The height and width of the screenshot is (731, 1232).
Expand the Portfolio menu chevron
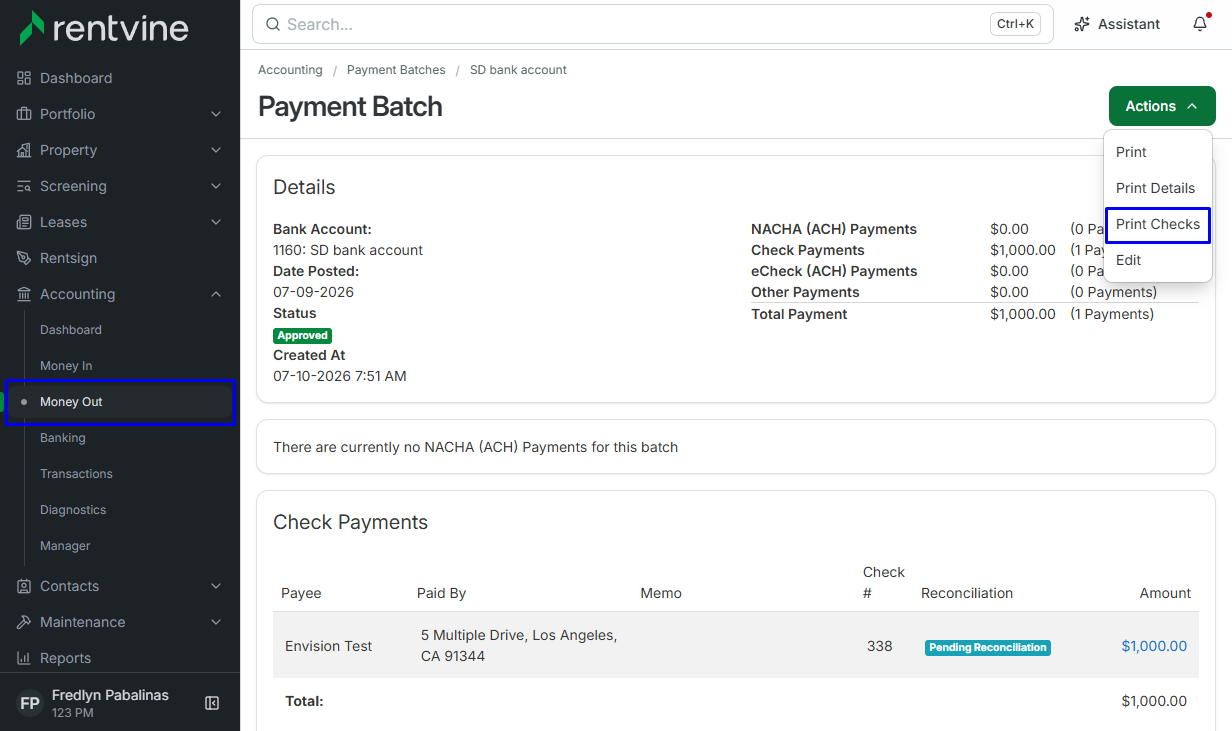pyautogui.click(x=216, y=114)
